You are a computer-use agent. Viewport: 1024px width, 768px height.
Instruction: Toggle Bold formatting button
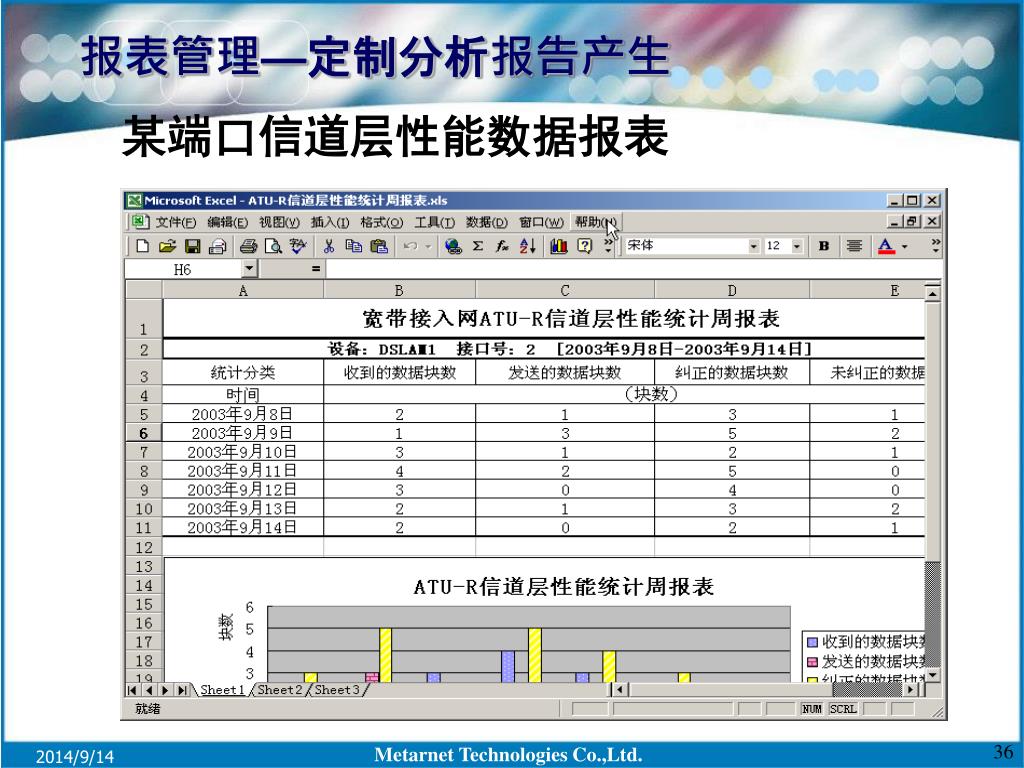pos(824,246)
